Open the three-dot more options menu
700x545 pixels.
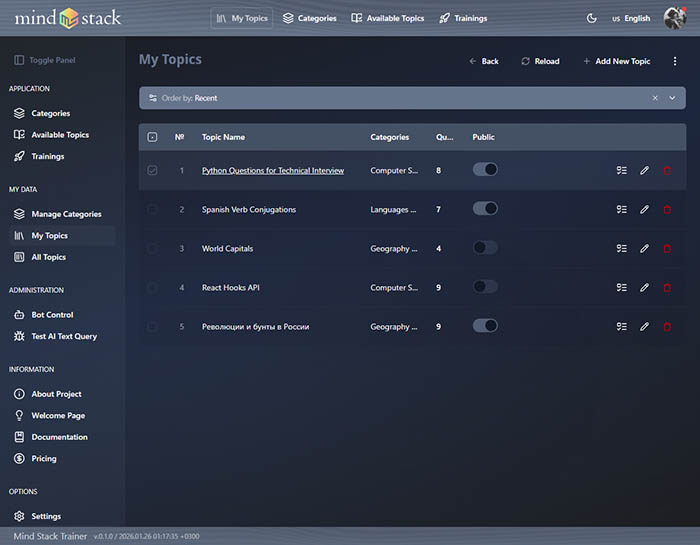(675, 61)
